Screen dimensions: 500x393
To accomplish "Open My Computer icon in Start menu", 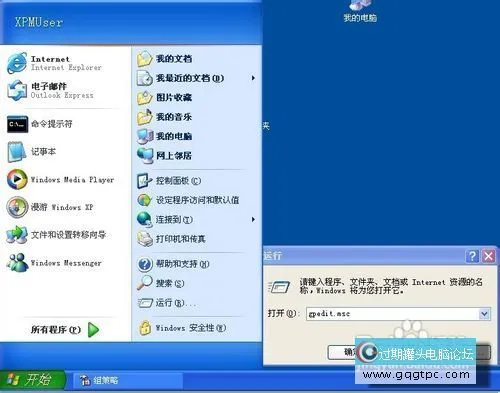I will (145, 136).
